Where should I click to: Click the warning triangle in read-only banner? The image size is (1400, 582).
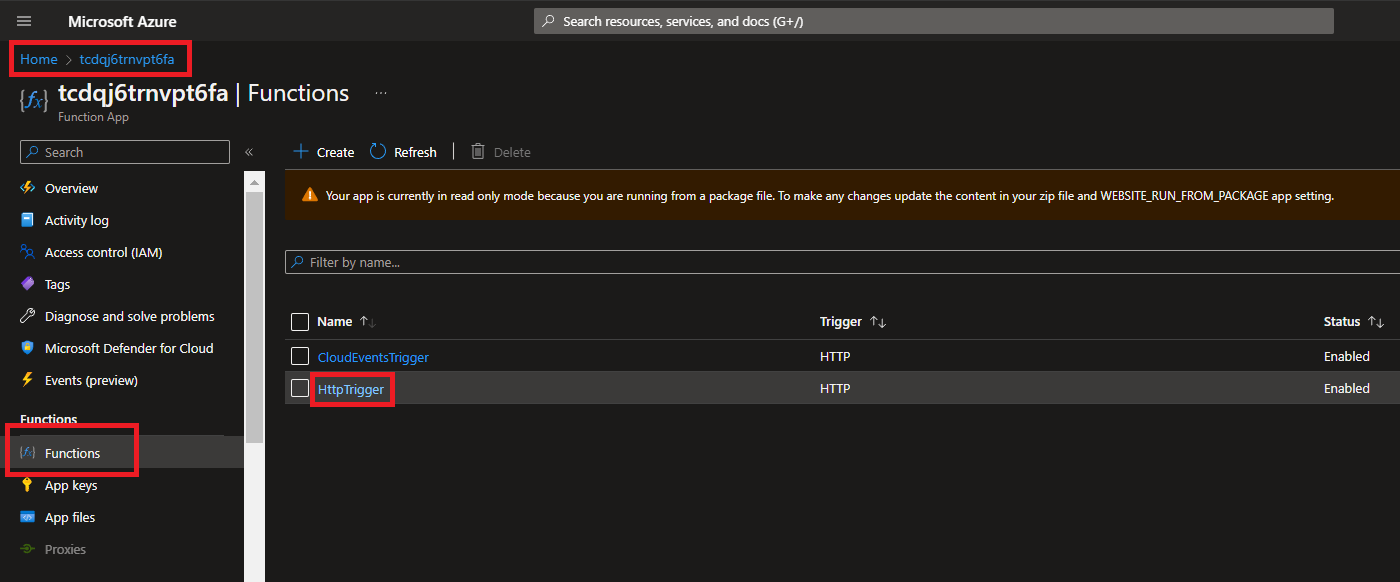tap(310, 196)
